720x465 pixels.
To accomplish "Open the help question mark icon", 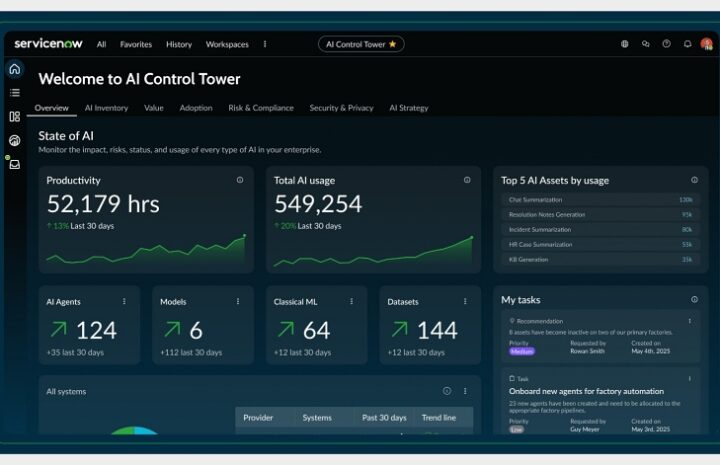I will pyautogui.click(x=666, y=44).
